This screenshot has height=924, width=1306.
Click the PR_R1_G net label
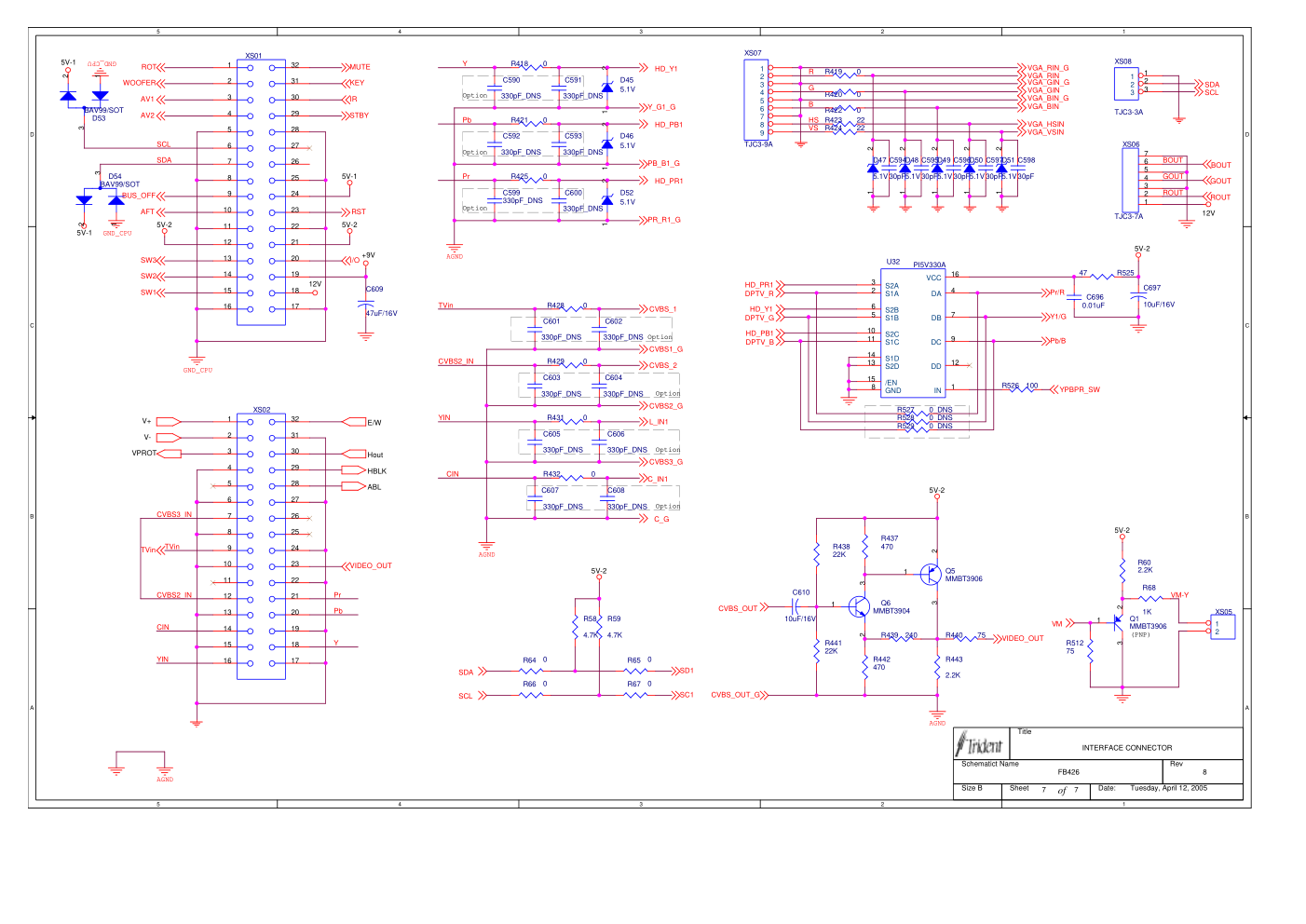point(664,220)
